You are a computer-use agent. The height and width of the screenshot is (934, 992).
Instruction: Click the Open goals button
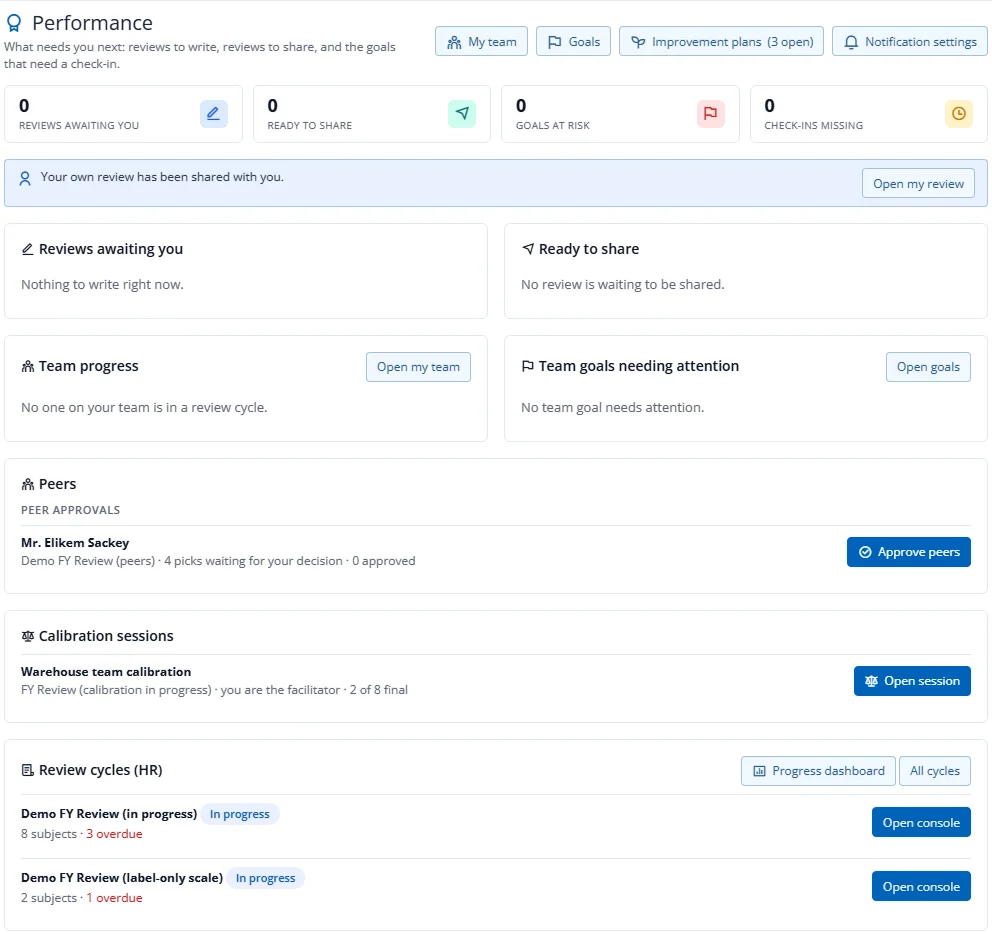coord(928,367)
